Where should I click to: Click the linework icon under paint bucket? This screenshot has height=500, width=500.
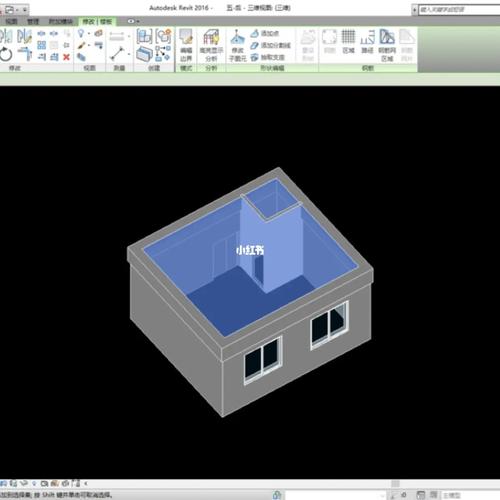pyautogui.click(x=99, y=45)
